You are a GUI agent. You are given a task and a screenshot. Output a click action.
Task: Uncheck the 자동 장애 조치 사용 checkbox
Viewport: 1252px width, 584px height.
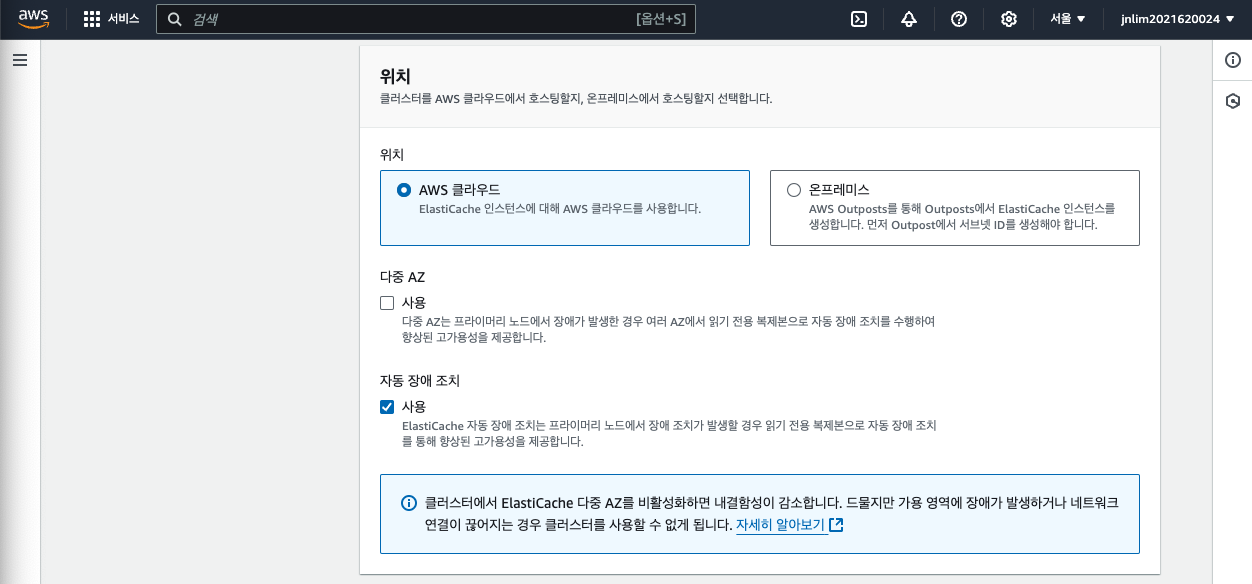coord(387,407)
